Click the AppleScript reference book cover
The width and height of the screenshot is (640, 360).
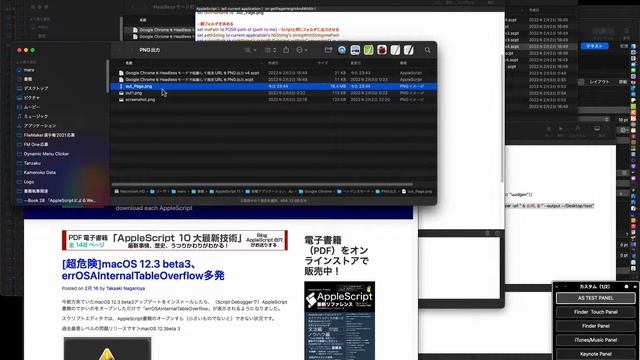pyautogui.click(x=340, y=320)
